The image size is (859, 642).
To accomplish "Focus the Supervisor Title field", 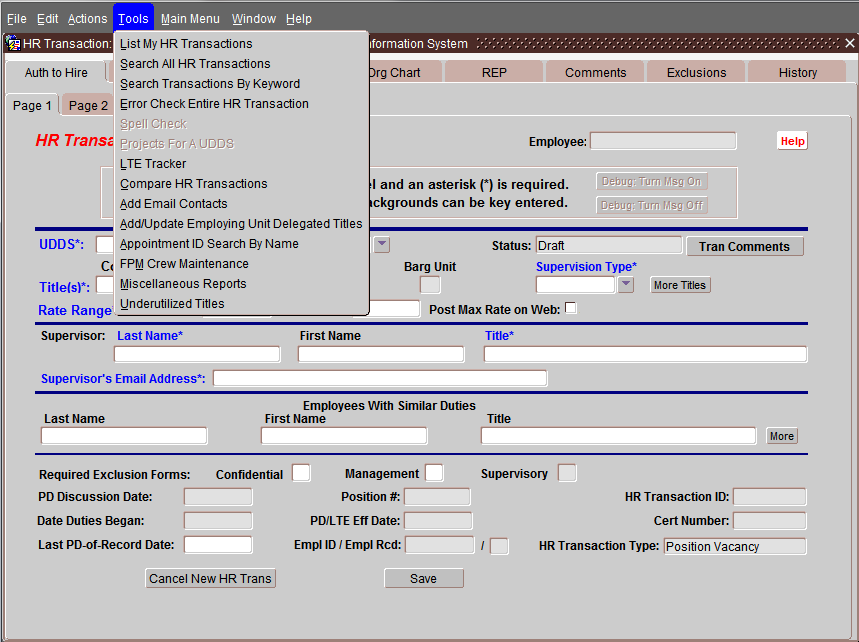I will pos(645,354).
